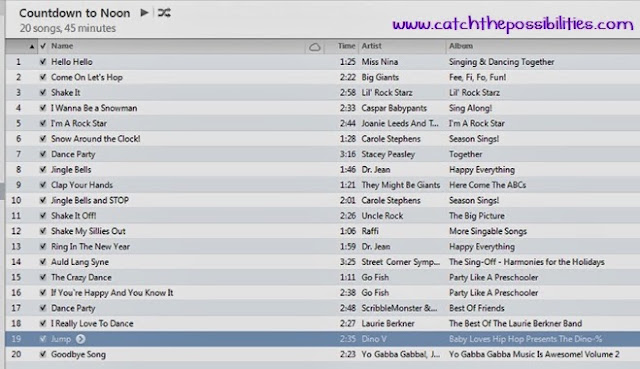Uncheck the Shake It song checkbox
The width and height of the screenshot is (640, 369).
[43, 93]
